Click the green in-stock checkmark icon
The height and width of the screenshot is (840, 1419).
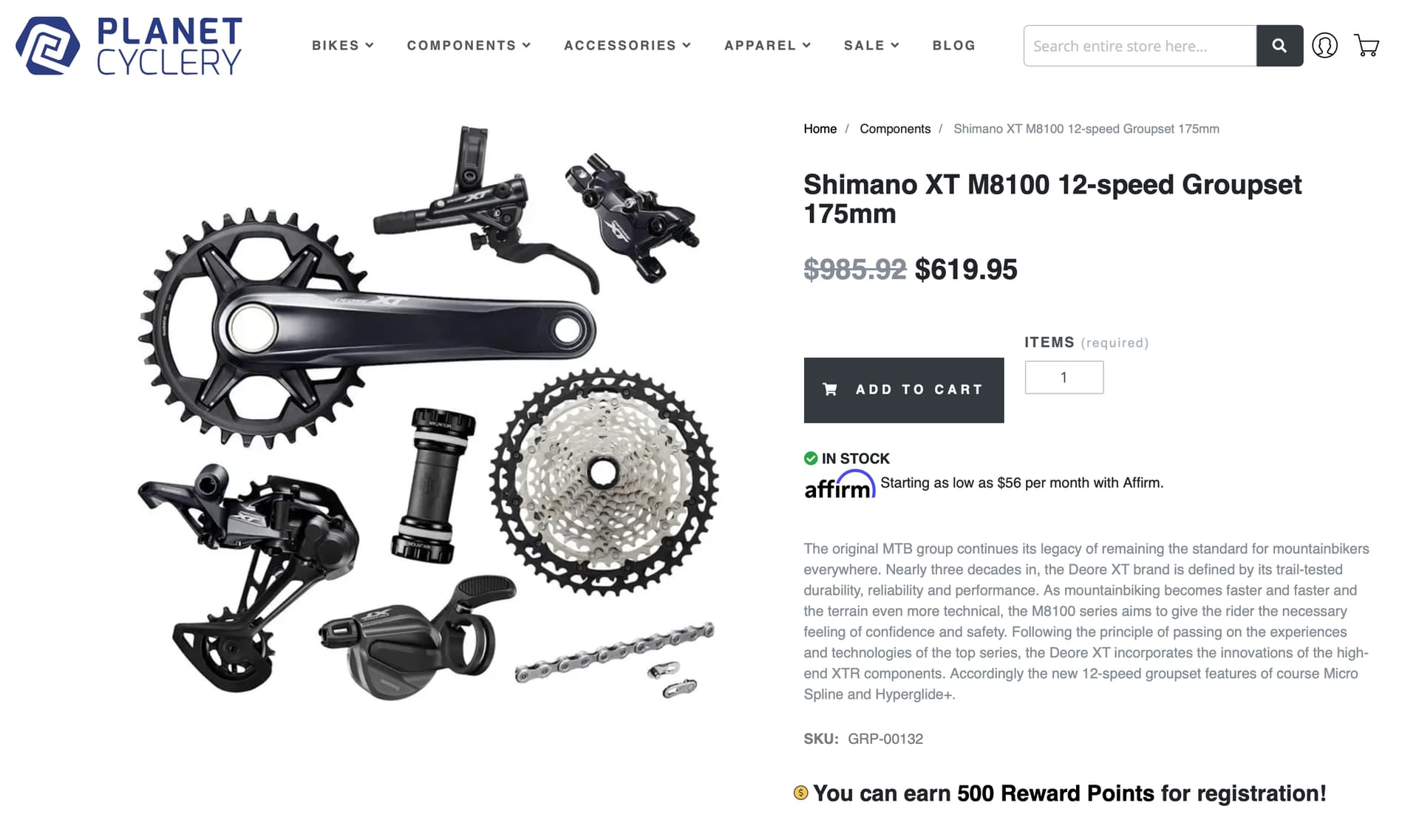tap(811, 458)
